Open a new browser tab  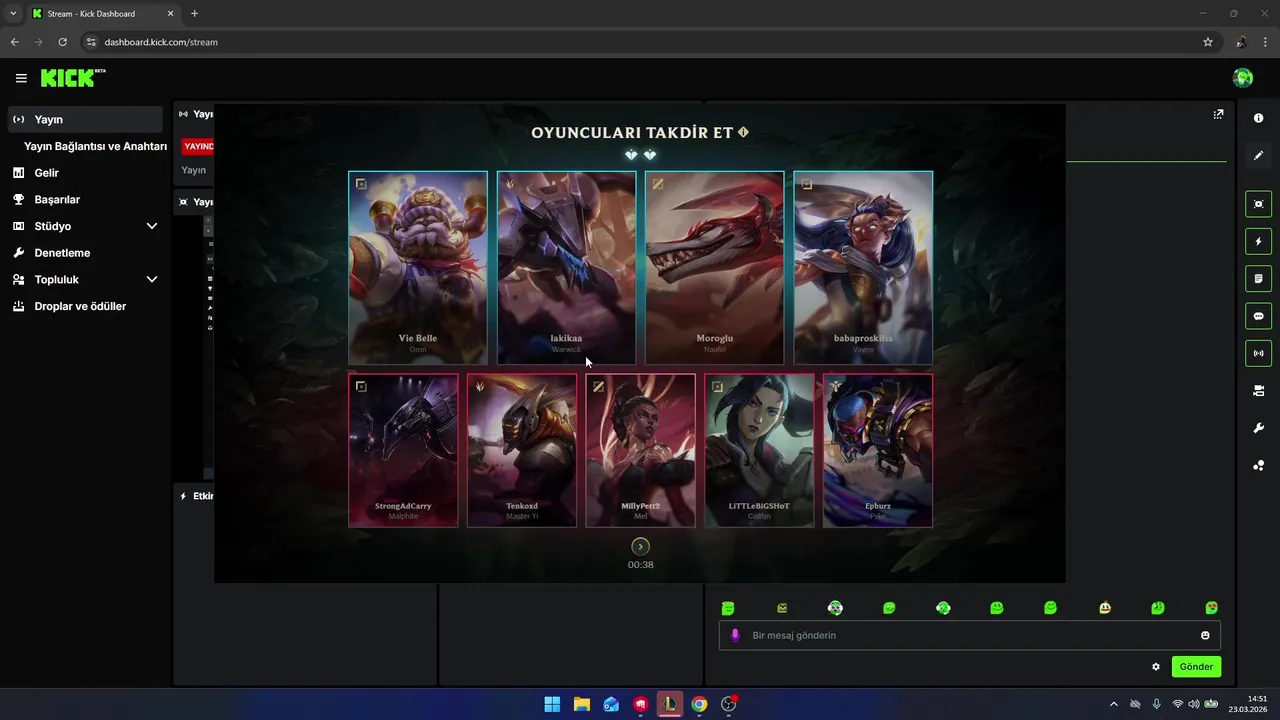pyautogui.click(x=194, y=13)
